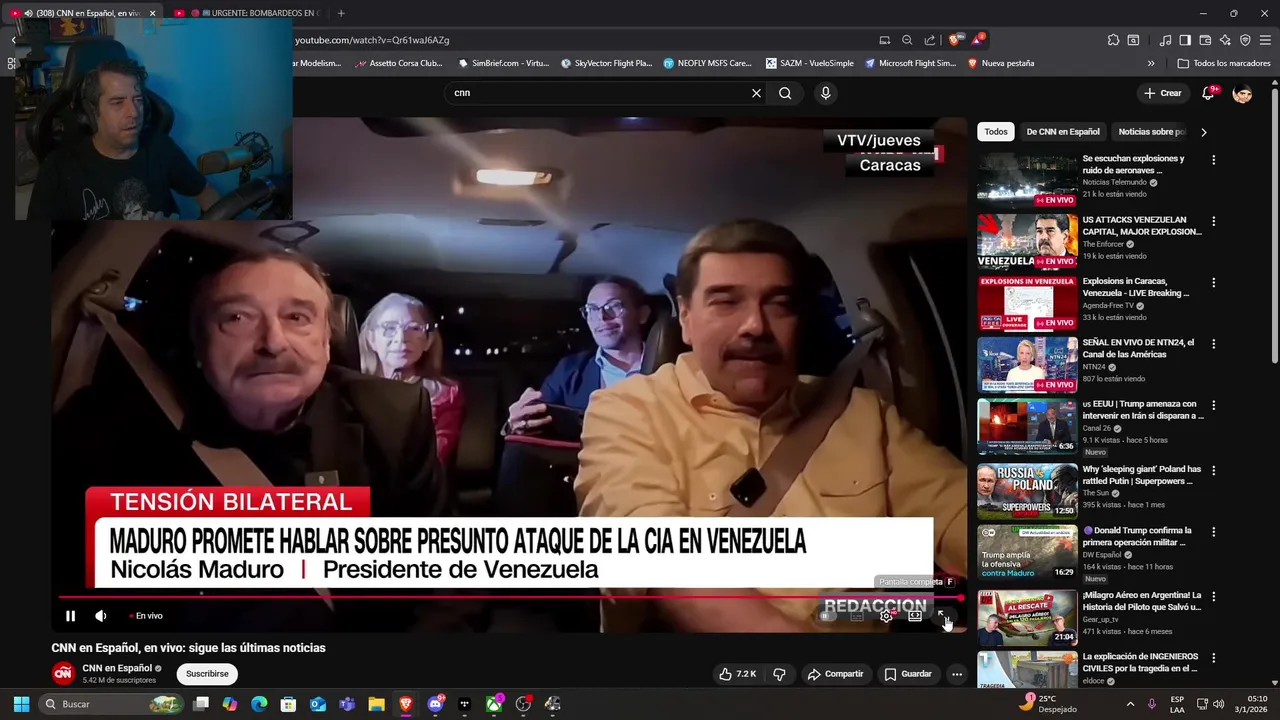Run search with the magnifier button
This screenshot has width=1280, height=720.
point(785,93)
